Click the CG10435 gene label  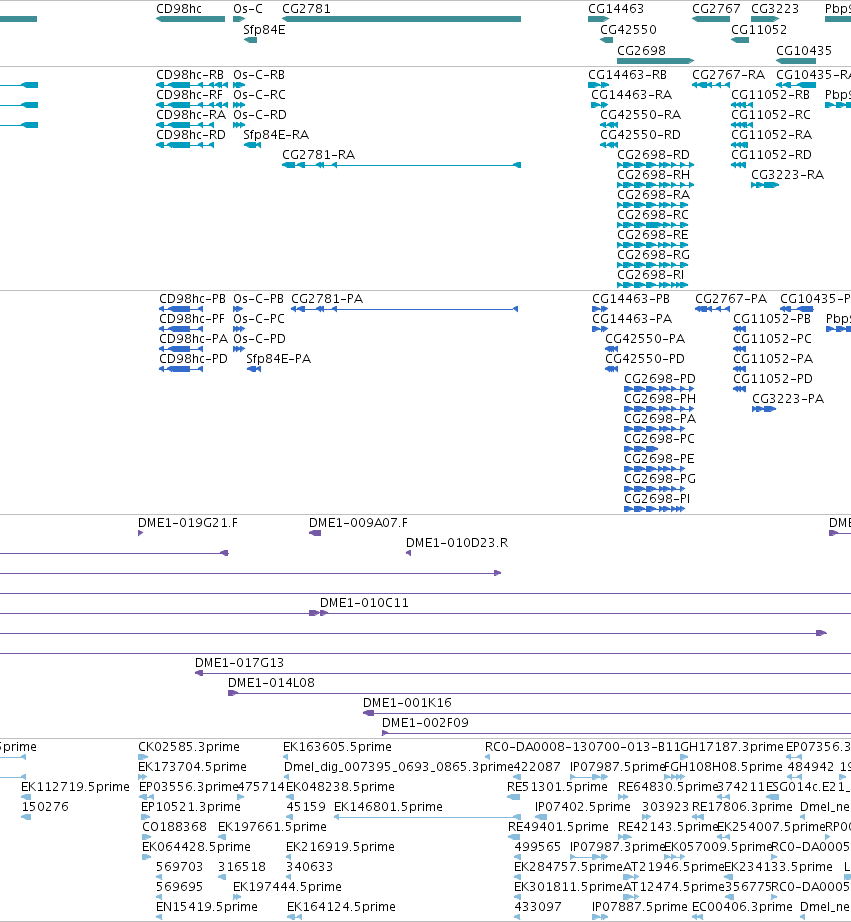coord(804,51)
